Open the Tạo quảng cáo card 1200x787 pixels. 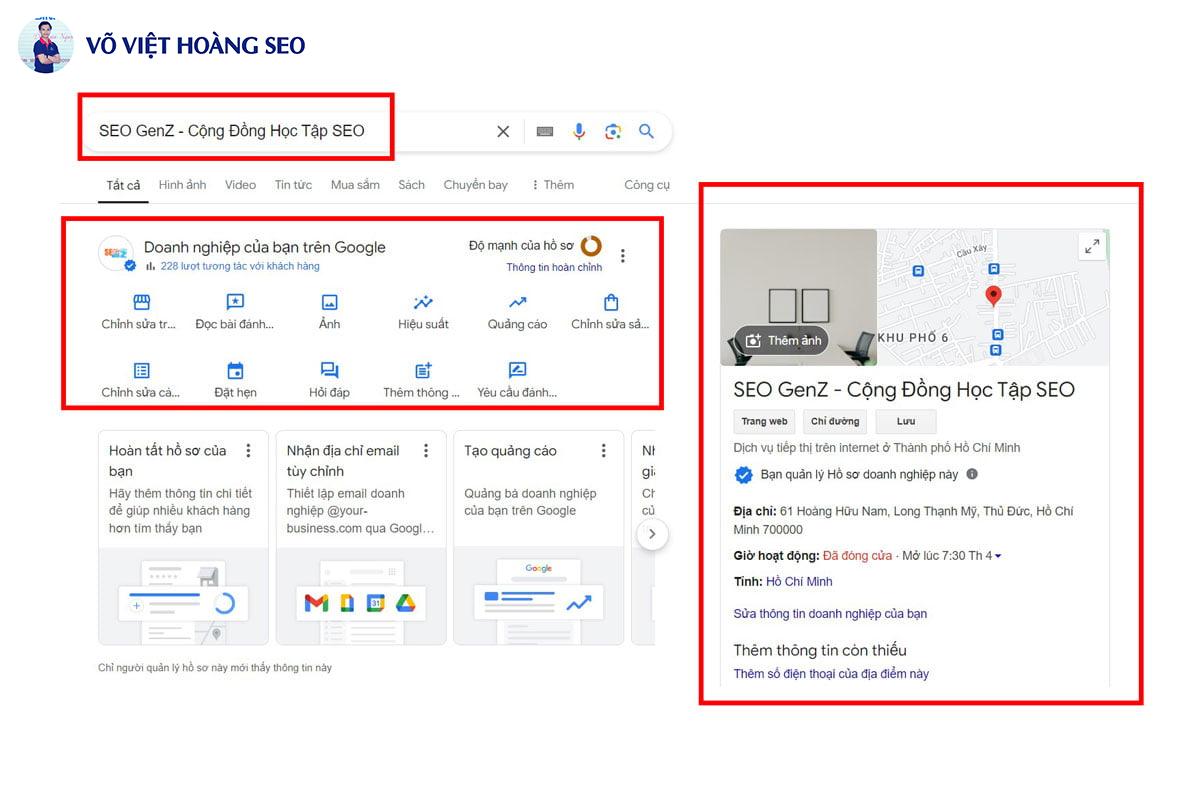(x=538, y=537)
